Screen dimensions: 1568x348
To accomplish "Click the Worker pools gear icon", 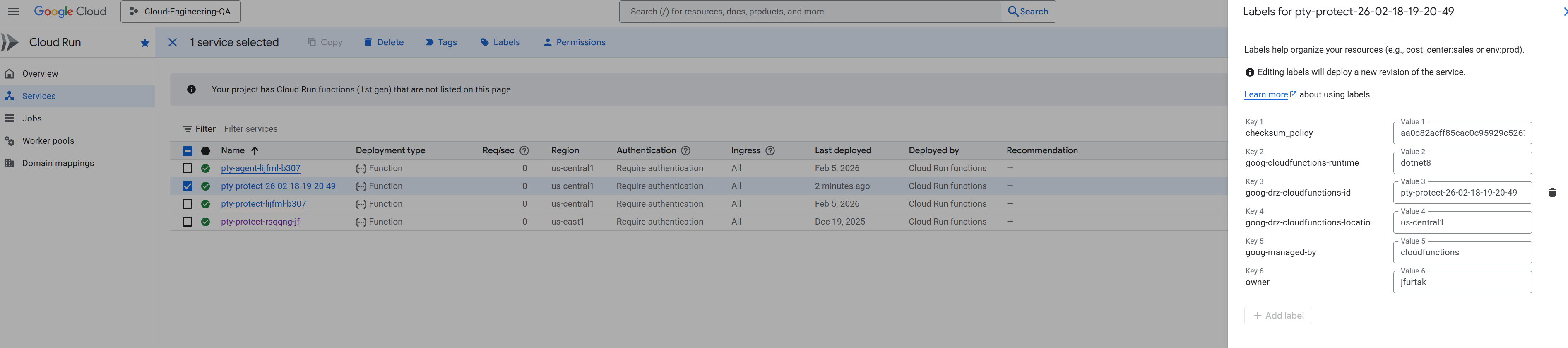I will pyautogui.click(x=9, y=141).
